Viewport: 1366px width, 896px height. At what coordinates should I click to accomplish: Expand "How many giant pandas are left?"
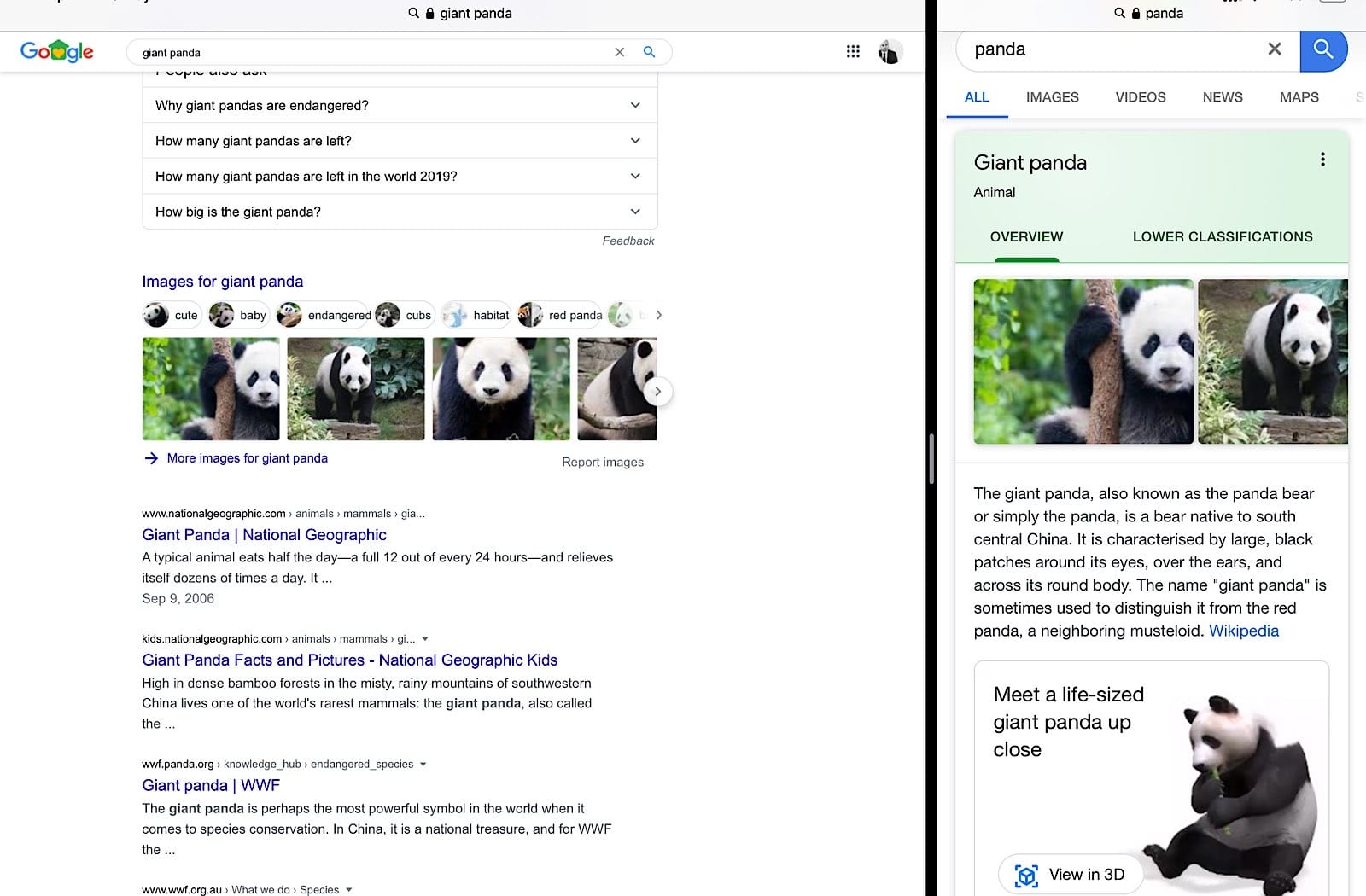tap(400, 141)
